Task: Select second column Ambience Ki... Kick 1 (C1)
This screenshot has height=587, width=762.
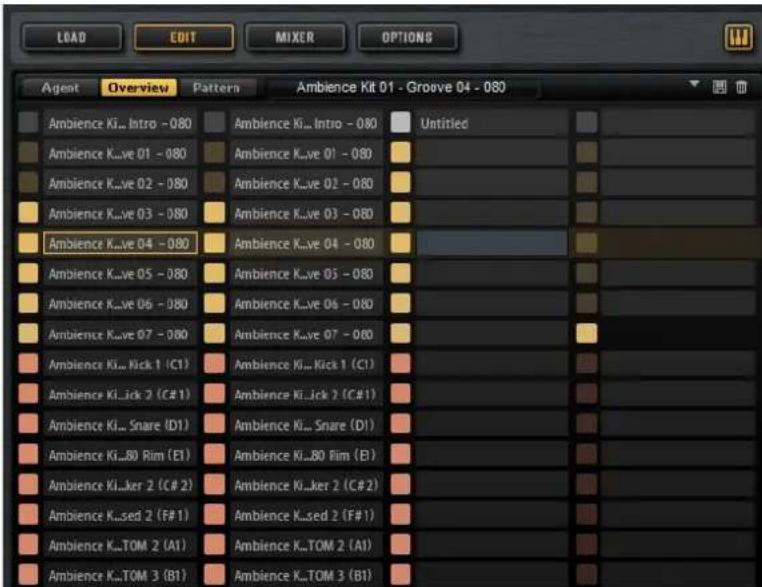Action: click(x=306, y=364)
